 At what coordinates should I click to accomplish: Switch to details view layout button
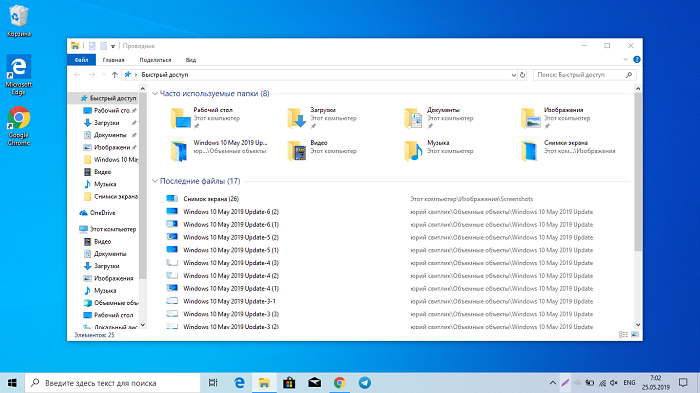click(x=624, y=334)
